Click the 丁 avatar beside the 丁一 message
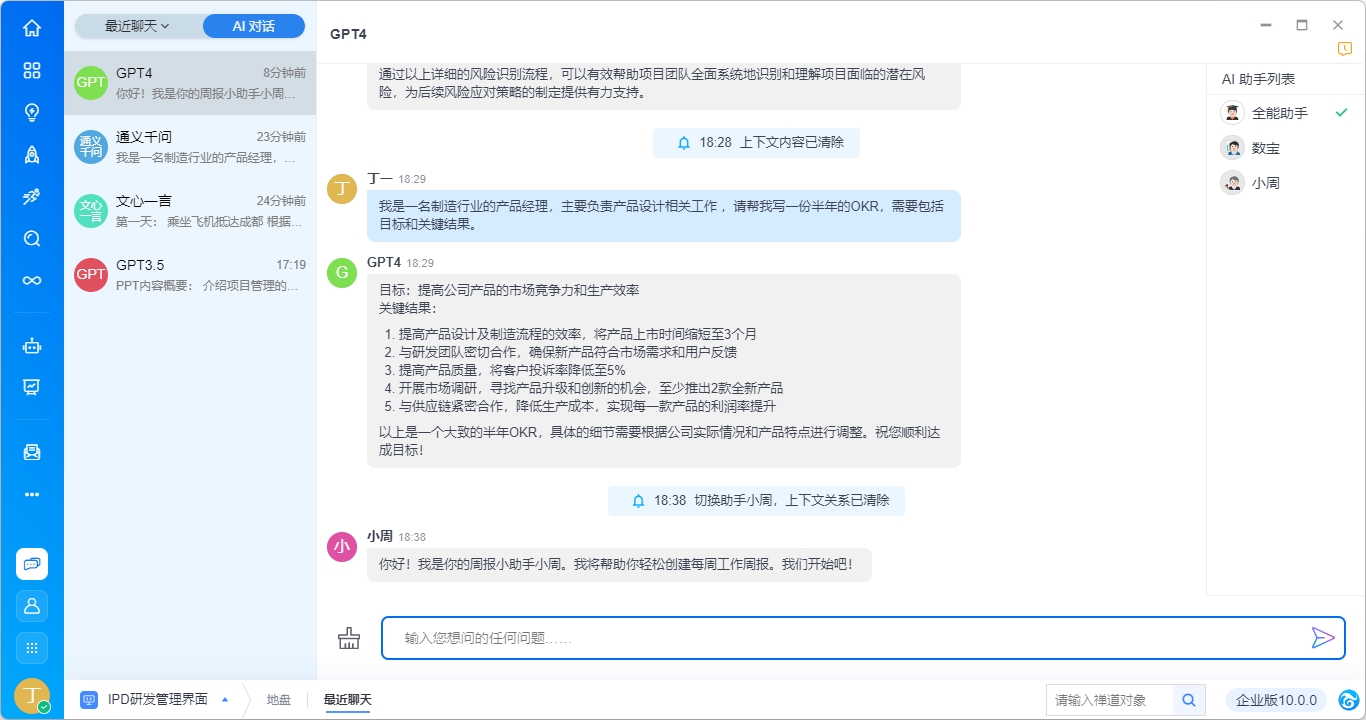This screenshot has width=1366, height=720. click(x=342, y=188)
